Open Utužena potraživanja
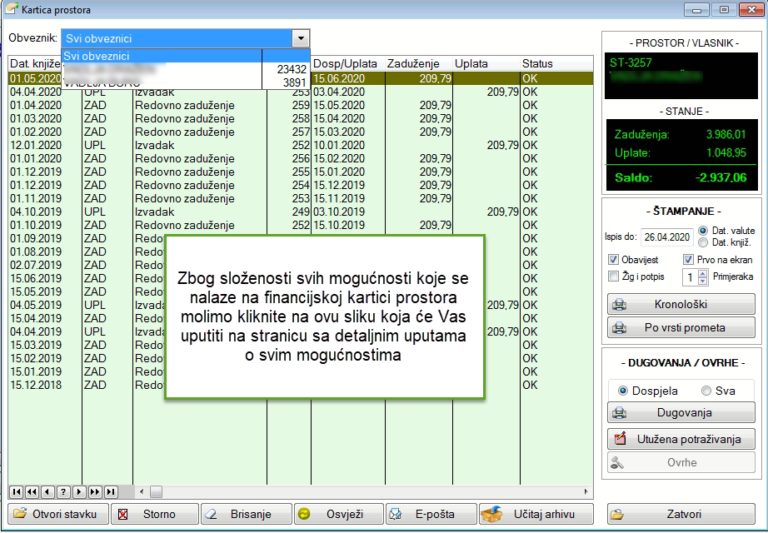 click(x=681, y=439)
